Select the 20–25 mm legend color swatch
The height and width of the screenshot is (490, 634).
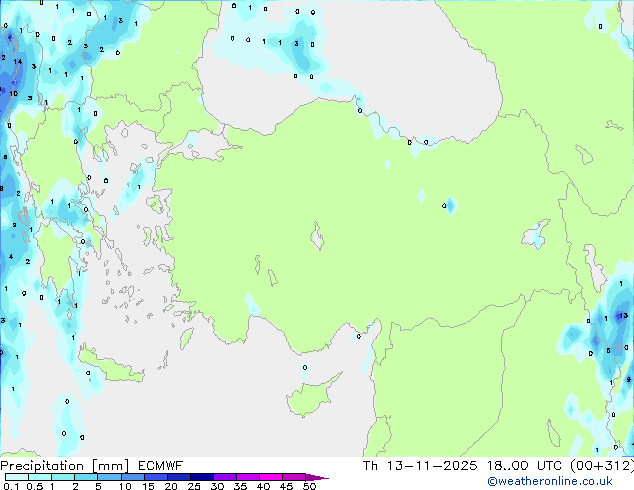(x=179, y=477)
